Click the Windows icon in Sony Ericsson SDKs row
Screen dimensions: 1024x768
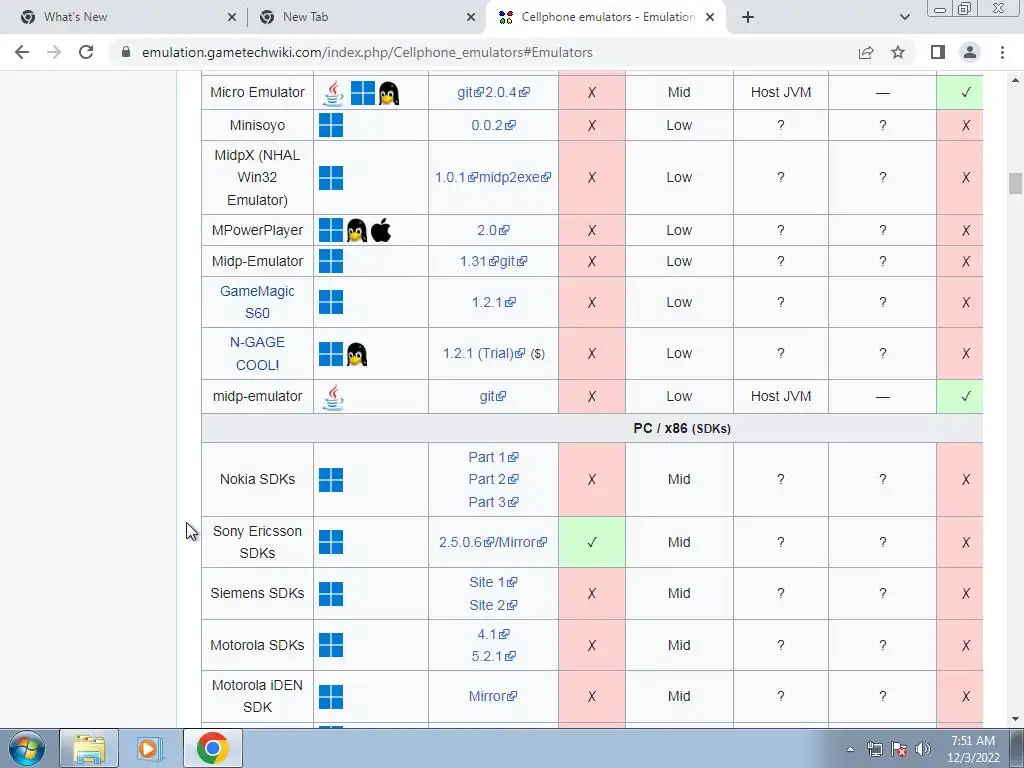pos(331,542)
